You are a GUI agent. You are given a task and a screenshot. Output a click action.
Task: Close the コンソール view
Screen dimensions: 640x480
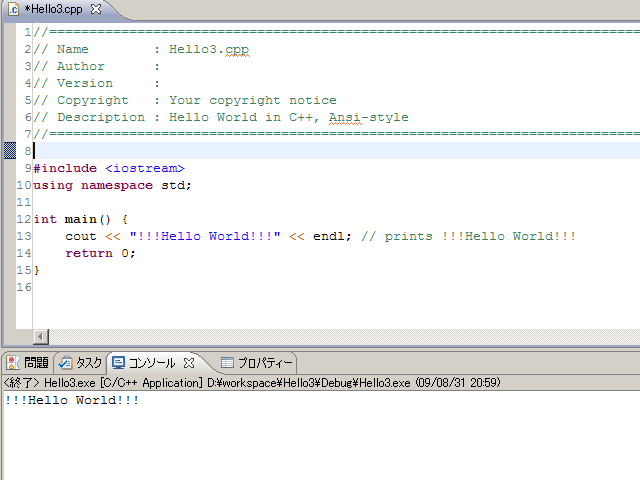coord(189,363)
